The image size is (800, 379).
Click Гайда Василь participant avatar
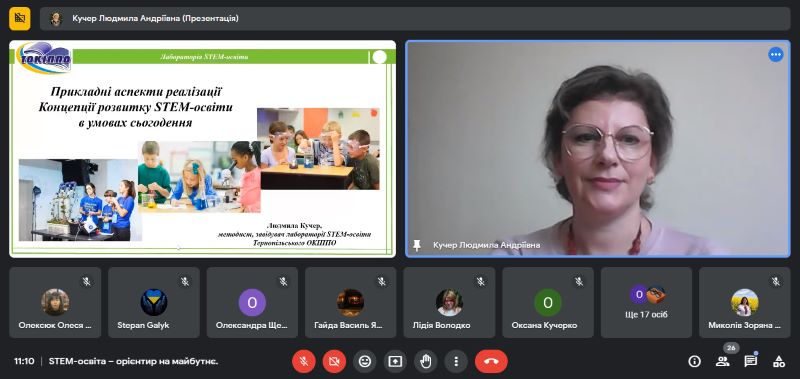click(351, 302)
